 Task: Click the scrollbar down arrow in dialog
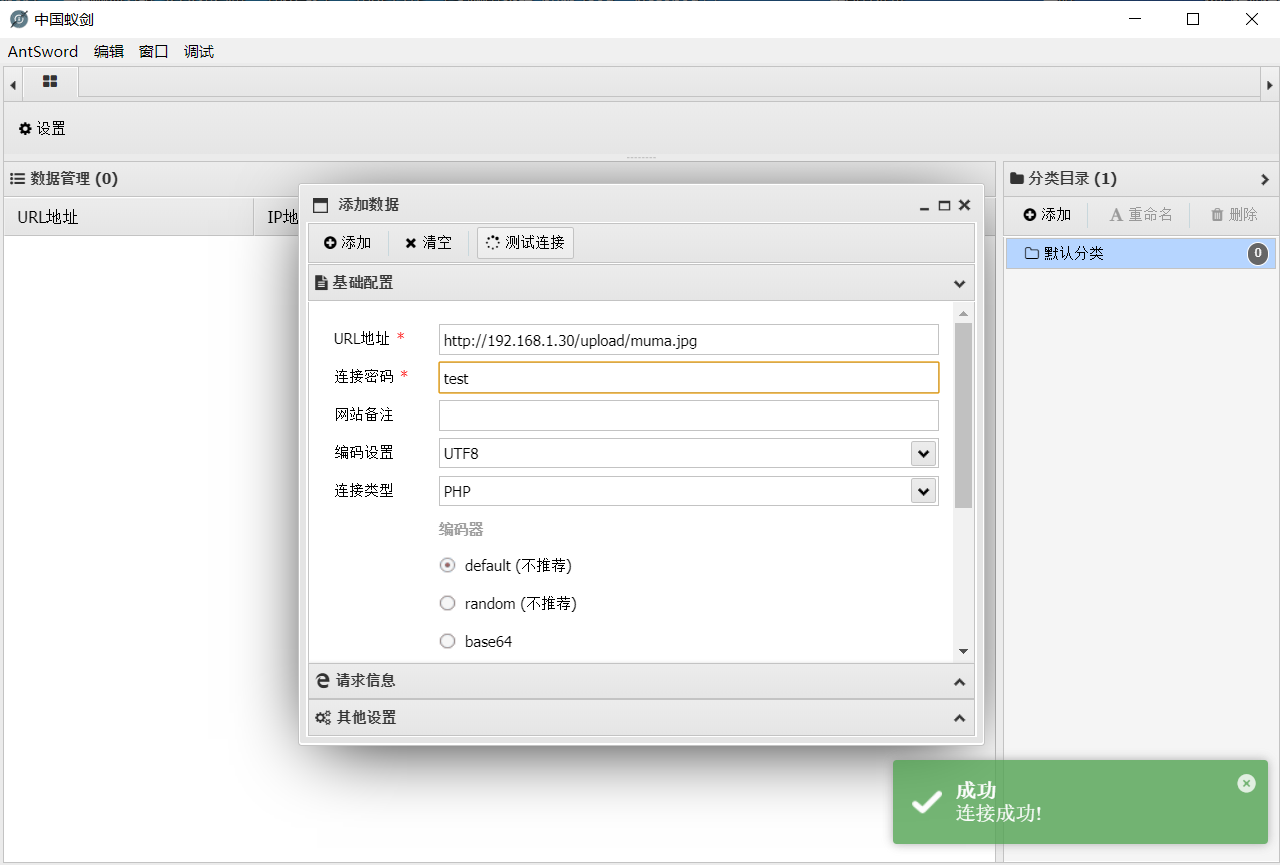(963, 651)
